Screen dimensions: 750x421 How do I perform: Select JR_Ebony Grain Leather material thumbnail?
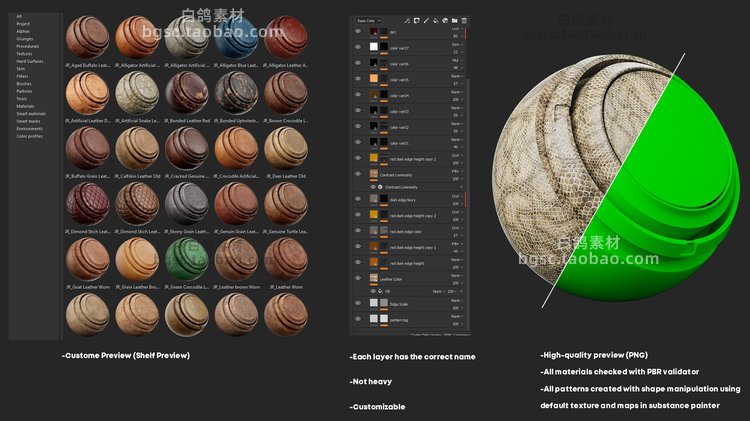pyautogui.click(x=187, y=204)
